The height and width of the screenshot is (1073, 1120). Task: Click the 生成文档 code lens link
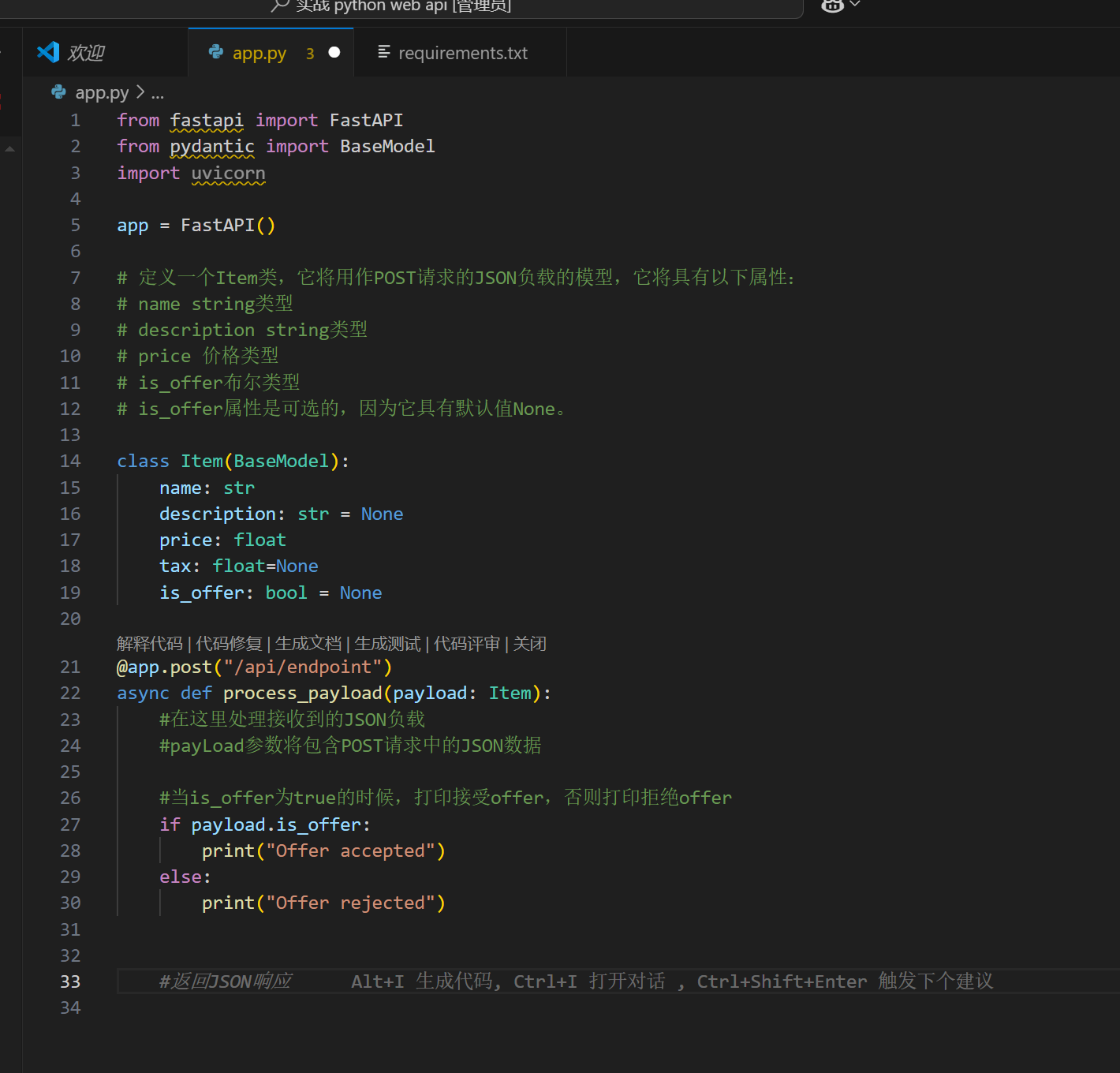pyautogui.click(x=308, y=644)
